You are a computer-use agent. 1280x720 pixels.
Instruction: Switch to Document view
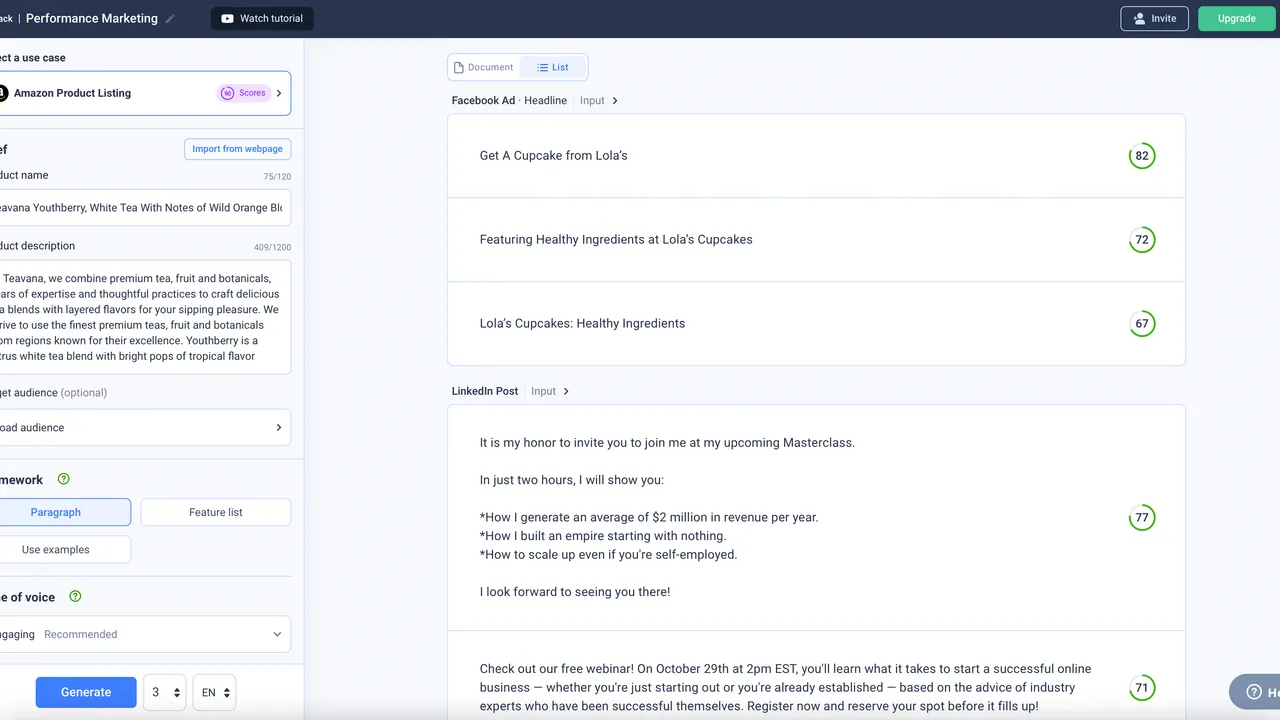tap(484, 67)
